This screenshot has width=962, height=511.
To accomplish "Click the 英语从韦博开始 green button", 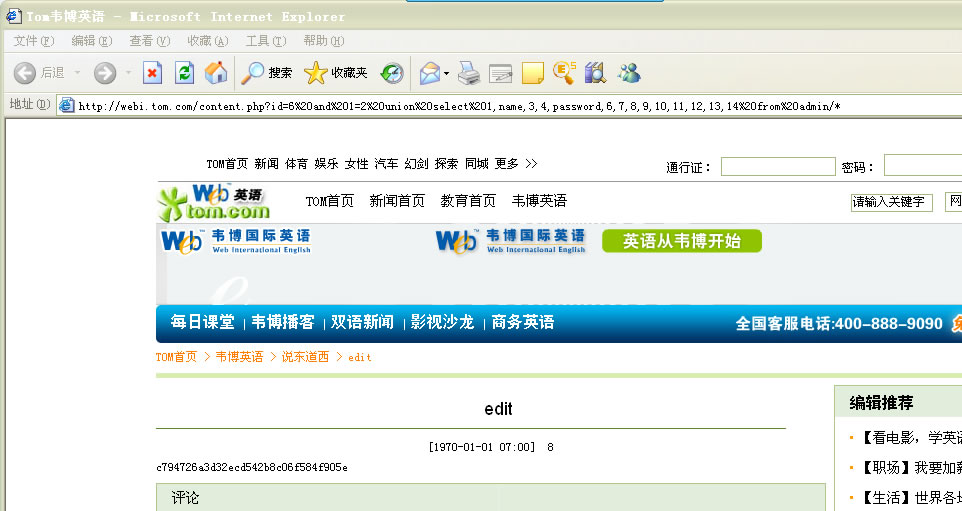I will click(x=682, y=241).
